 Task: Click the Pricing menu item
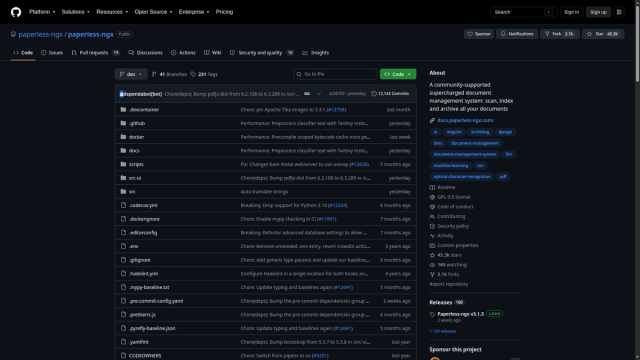click(x=224, y=12)
